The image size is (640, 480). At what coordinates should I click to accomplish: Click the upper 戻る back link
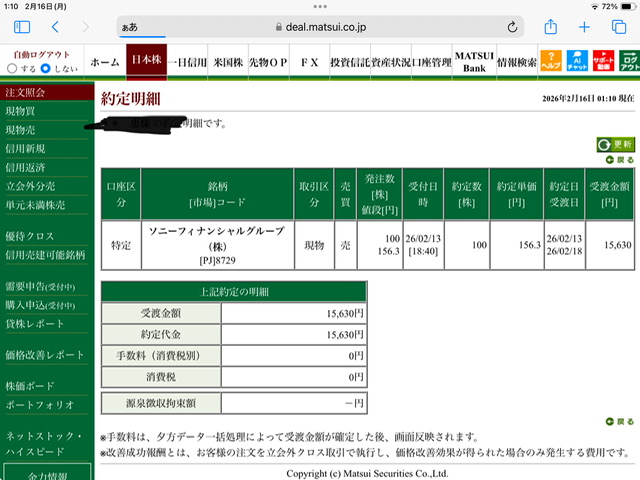click(620, 160)
